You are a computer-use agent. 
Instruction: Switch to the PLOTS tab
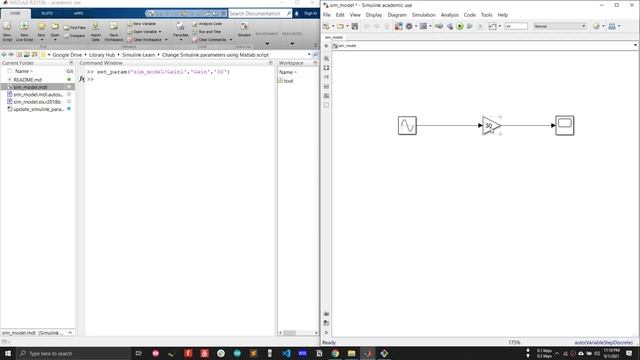pos(47,13)
